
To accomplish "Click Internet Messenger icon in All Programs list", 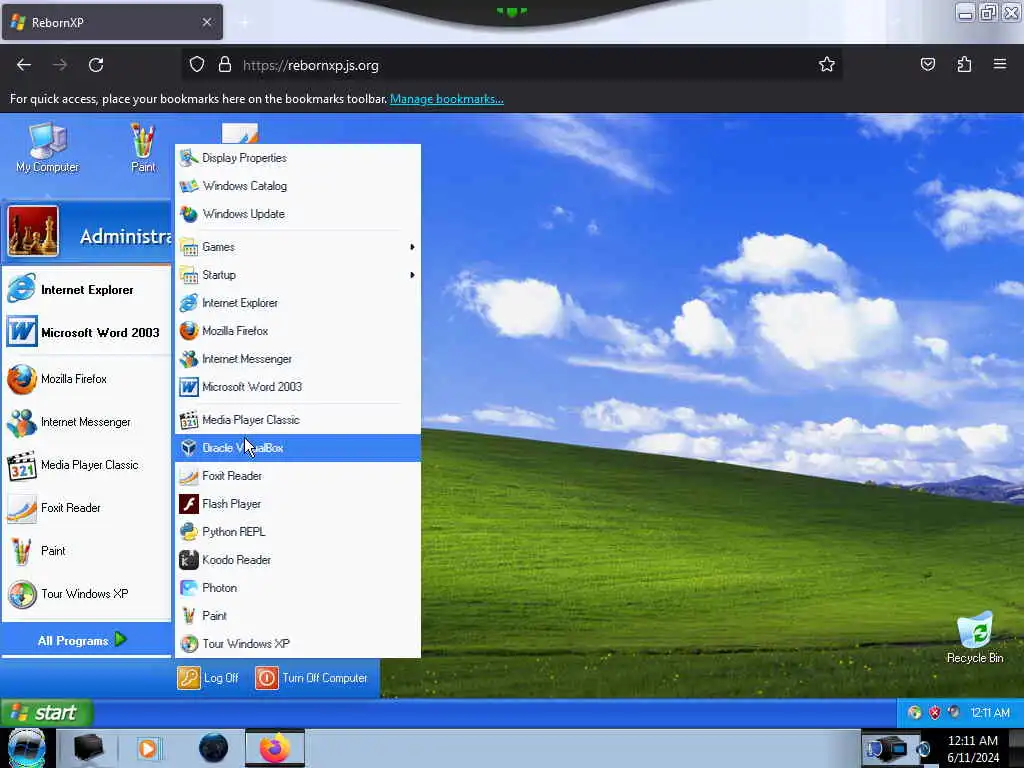I will tap(189, 359).
